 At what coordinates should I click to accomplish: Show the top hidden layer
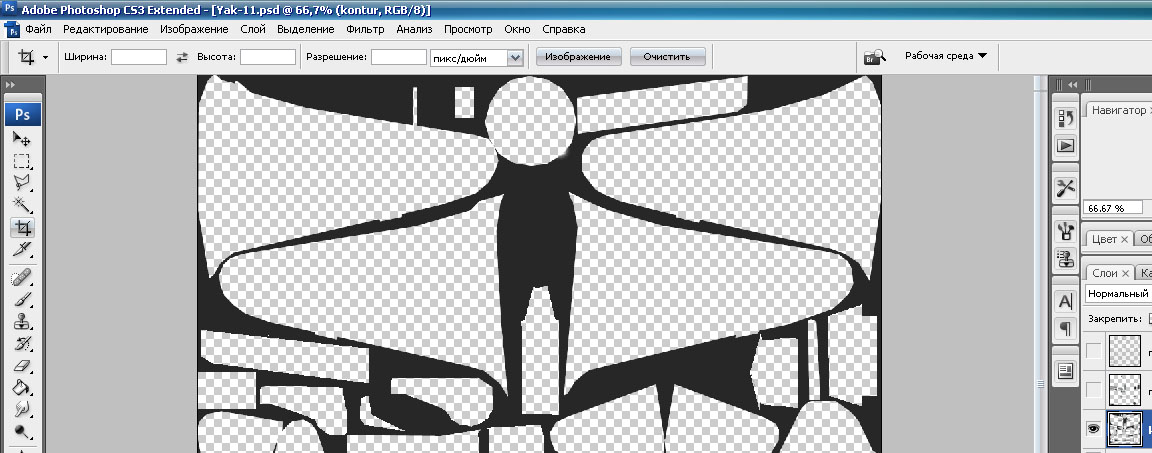point(1093,351)
